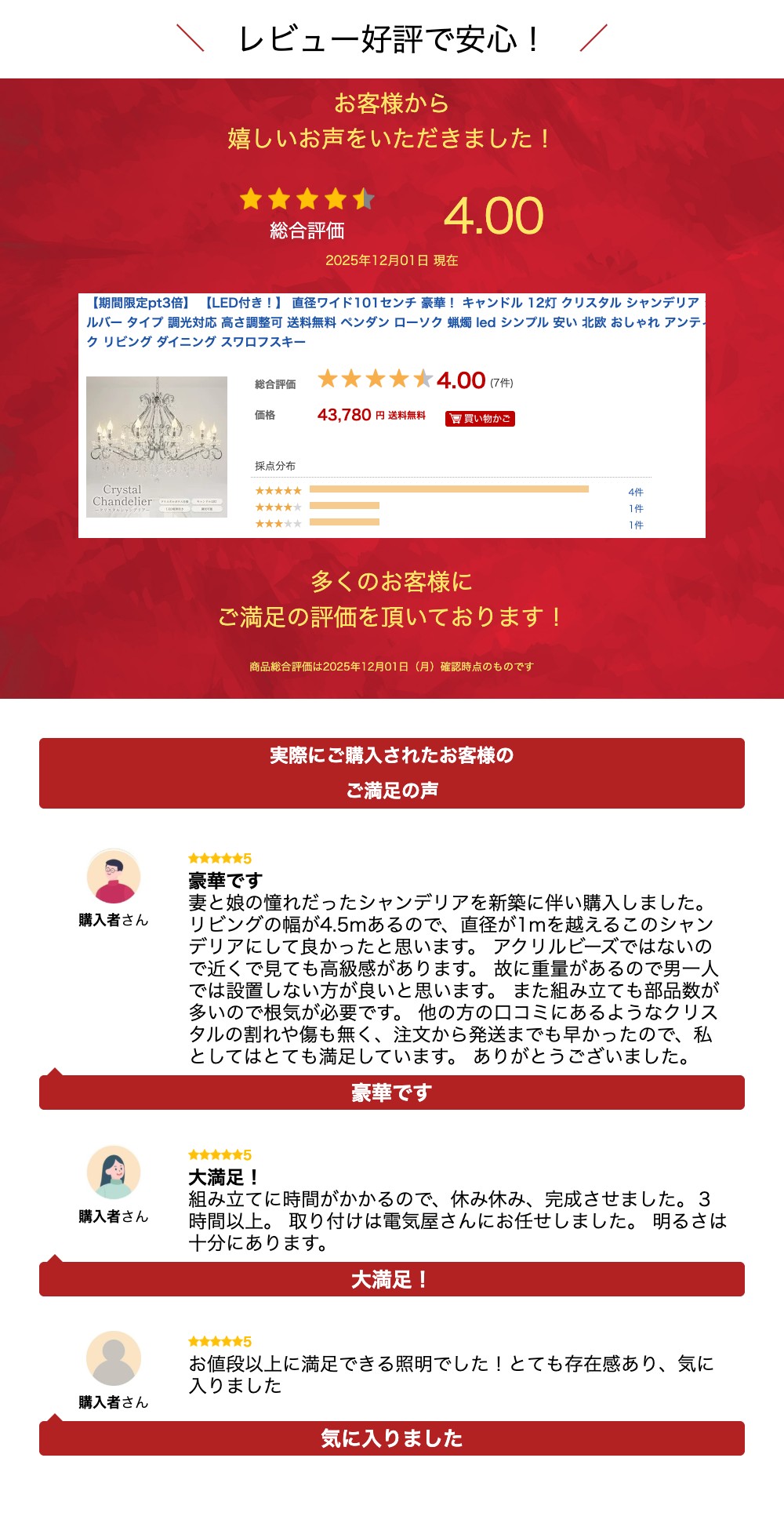Screen dimensions: 784x1516
Task: Click the (7件) total reviews count
Action: pyautogui.click(x=502, y=383)
